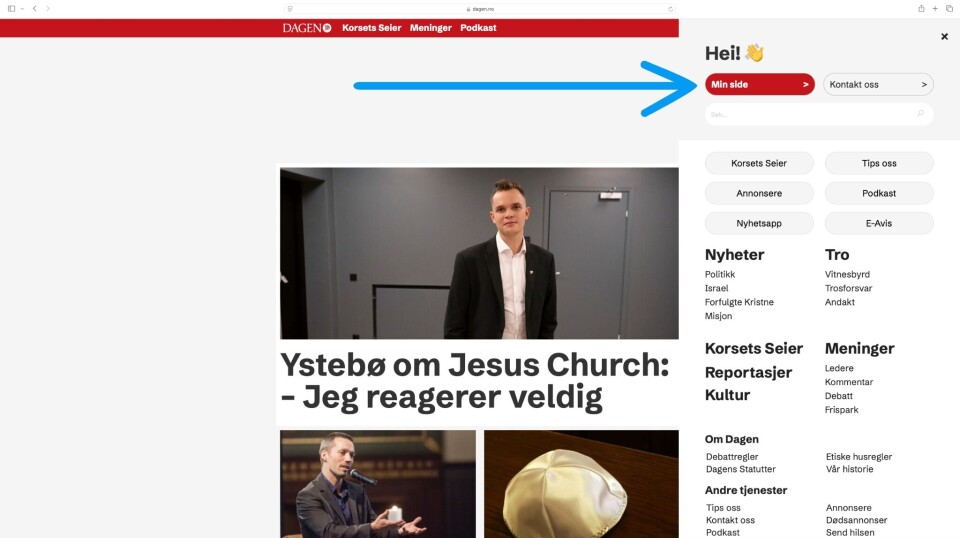Click the search field in side menu

click(x=819, y=114)
